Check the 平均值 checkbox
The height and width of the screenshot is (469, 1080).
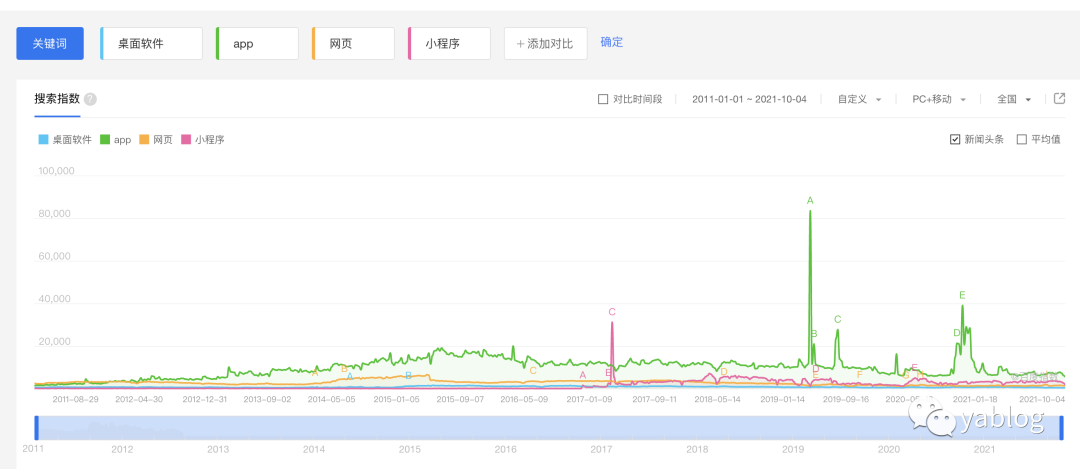click(1021, 139)
